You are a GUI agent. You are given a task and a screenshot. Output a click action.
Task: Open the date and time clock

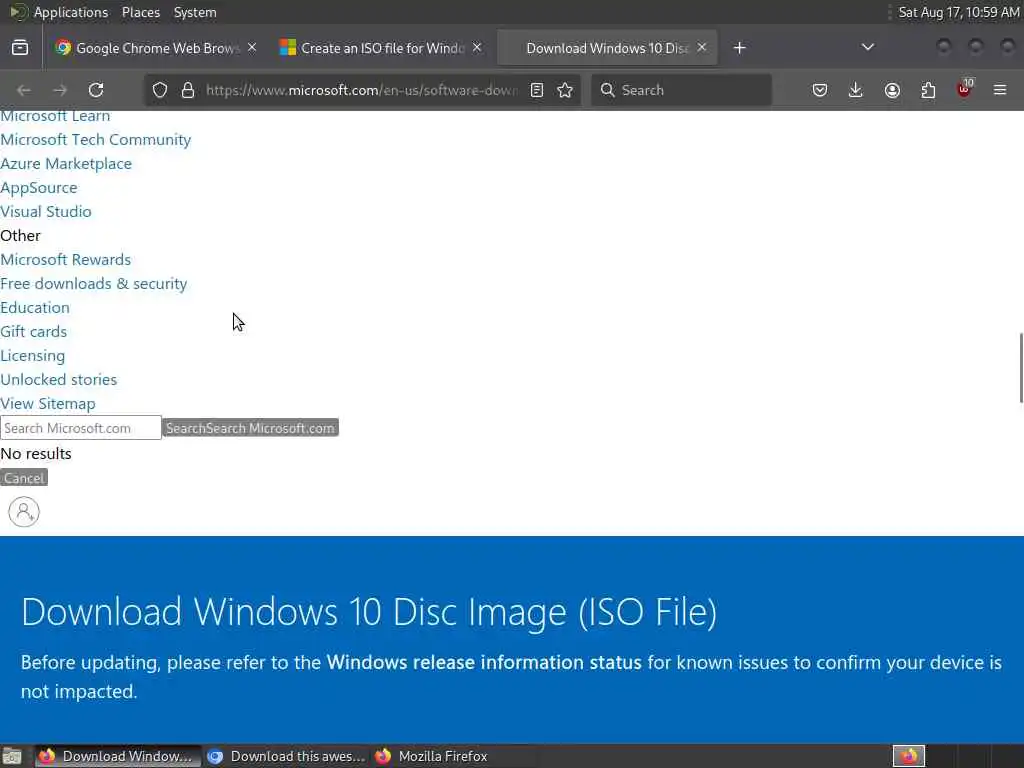959,12
